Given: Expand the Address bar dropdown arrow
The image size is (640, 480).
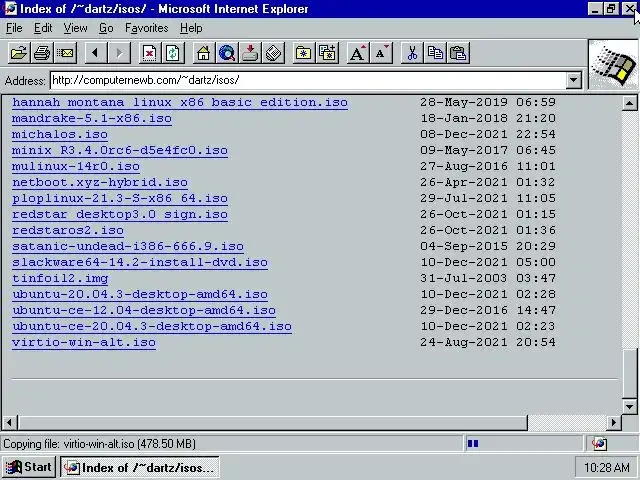Looking at the screenshot, I should 573,80.
